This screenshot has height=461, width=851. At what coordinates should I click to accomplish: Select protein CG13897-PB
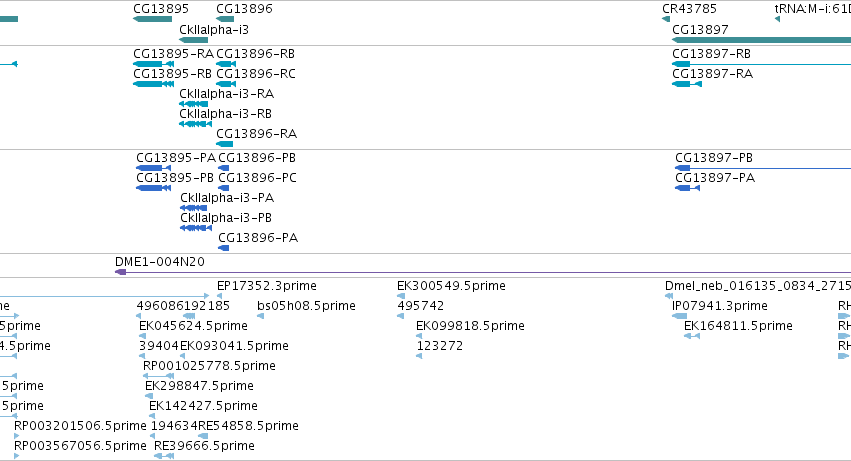(714, 158)
